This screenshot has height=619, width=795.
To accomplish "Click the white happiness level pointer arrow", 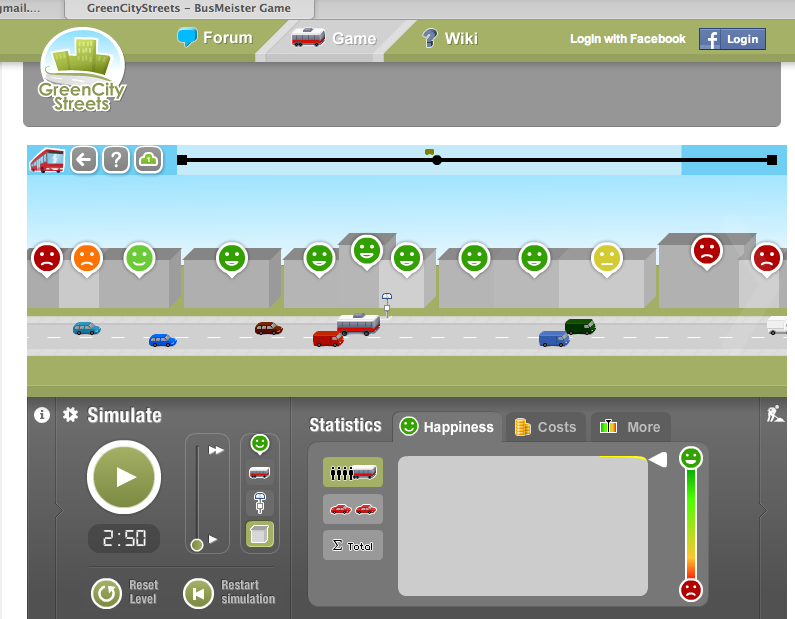I will pyautogui.click(x=658, y=459).
